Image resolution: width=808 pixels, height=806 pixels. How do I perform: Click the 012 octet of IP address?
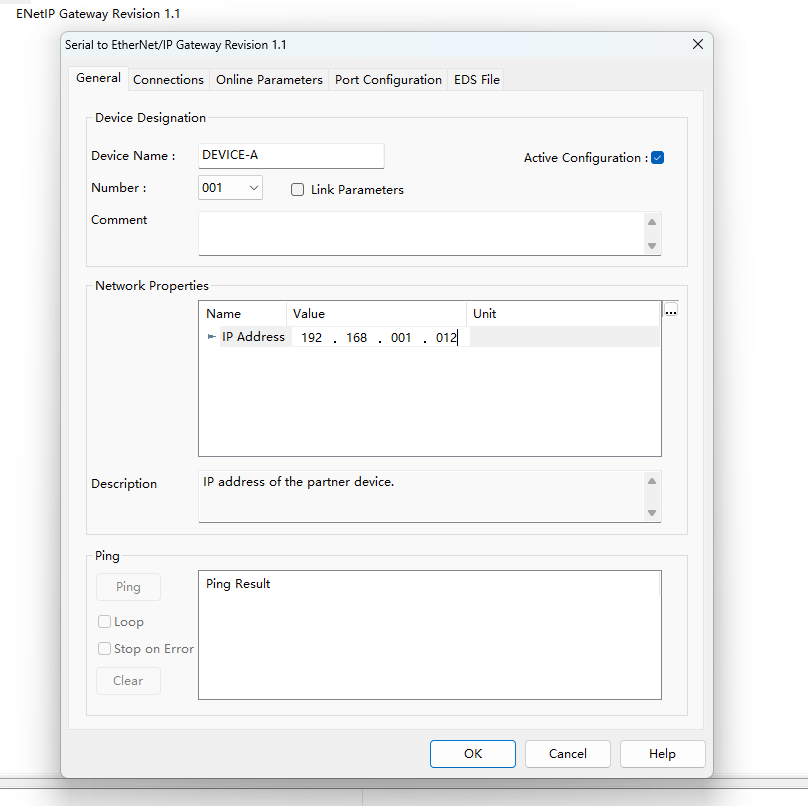point(446,338)
